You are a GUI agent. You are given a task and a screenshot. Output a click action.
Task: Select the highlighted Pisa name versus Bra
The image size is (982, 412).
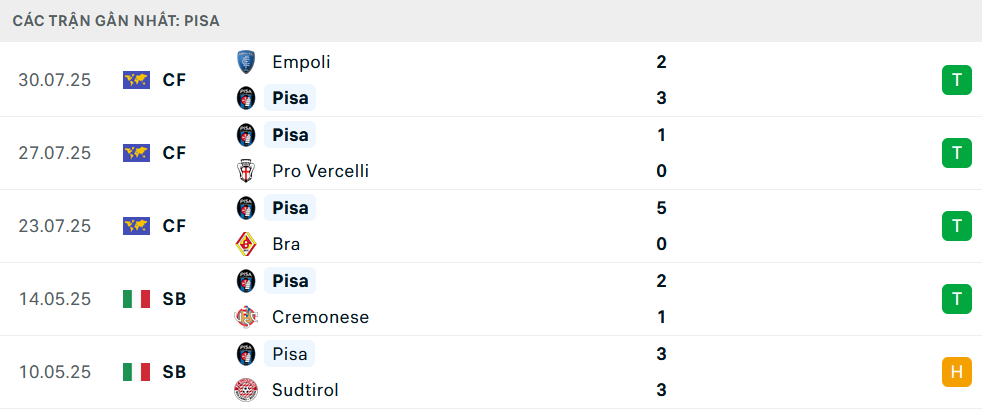[290, 208]
